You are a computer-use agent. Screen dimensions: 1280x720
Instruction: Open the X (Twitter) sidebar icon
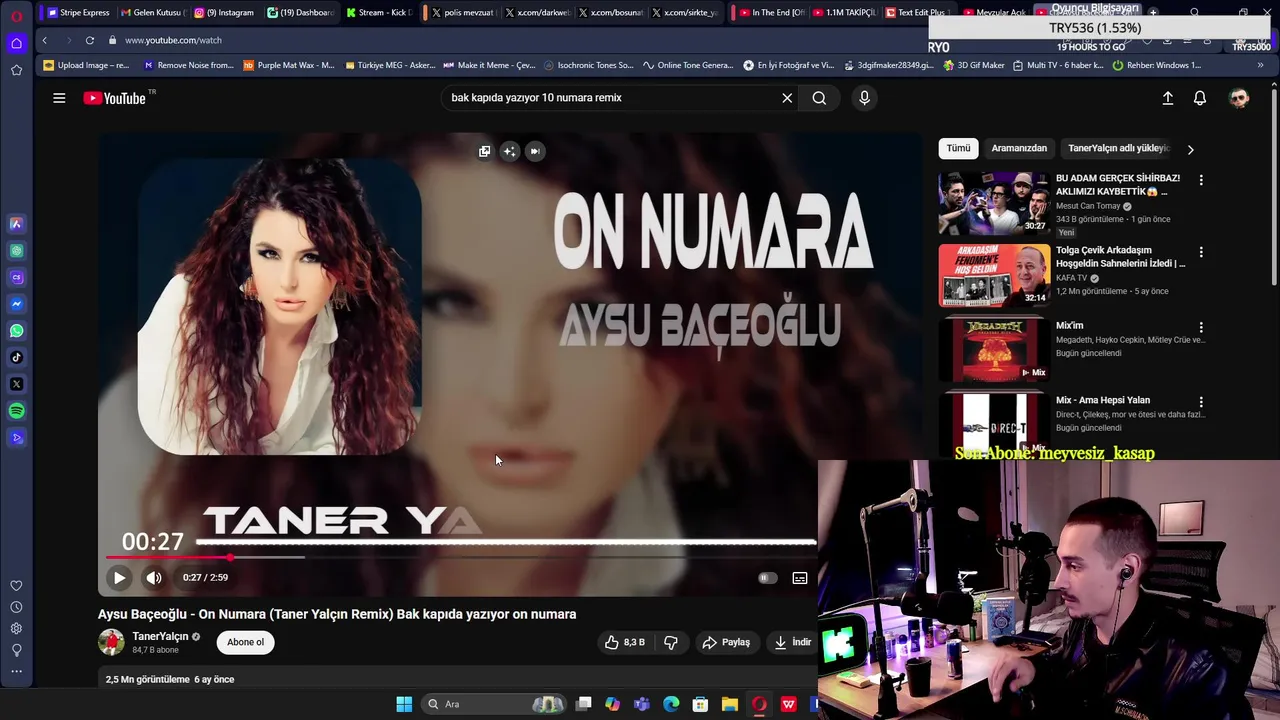tap(16, 384)
